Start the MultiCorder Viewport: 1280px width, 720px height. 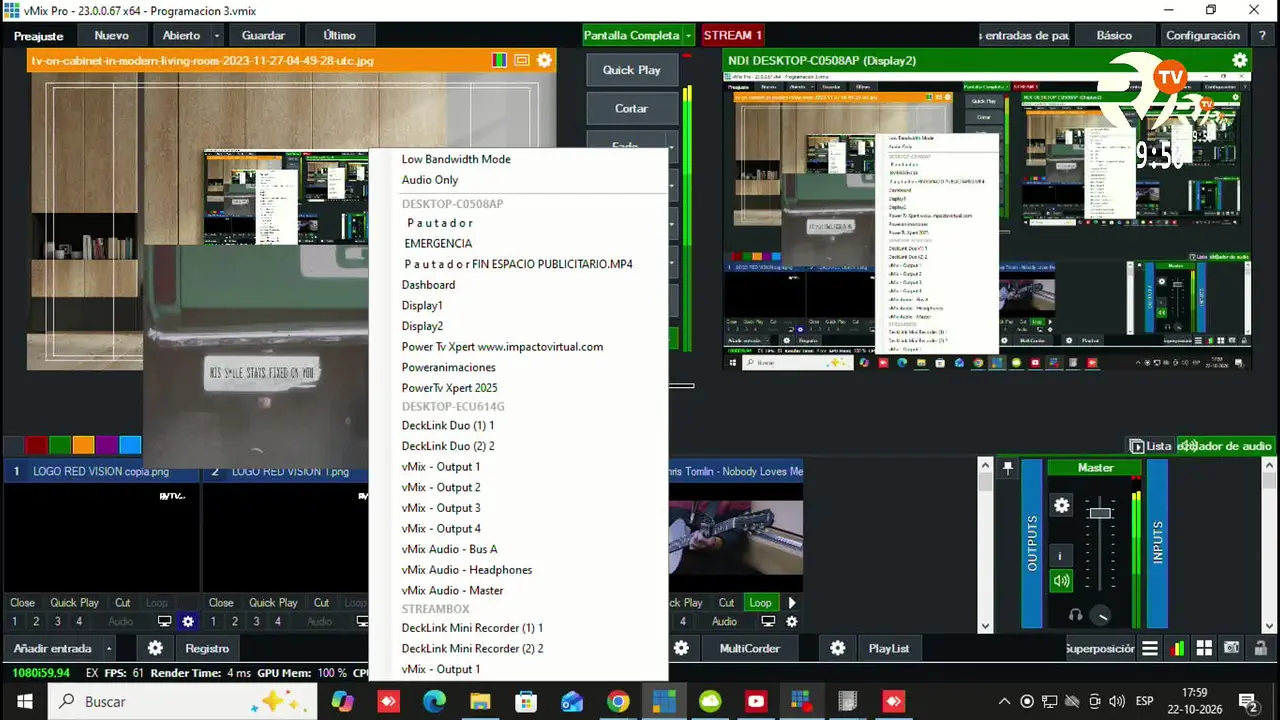coord(750,648)
